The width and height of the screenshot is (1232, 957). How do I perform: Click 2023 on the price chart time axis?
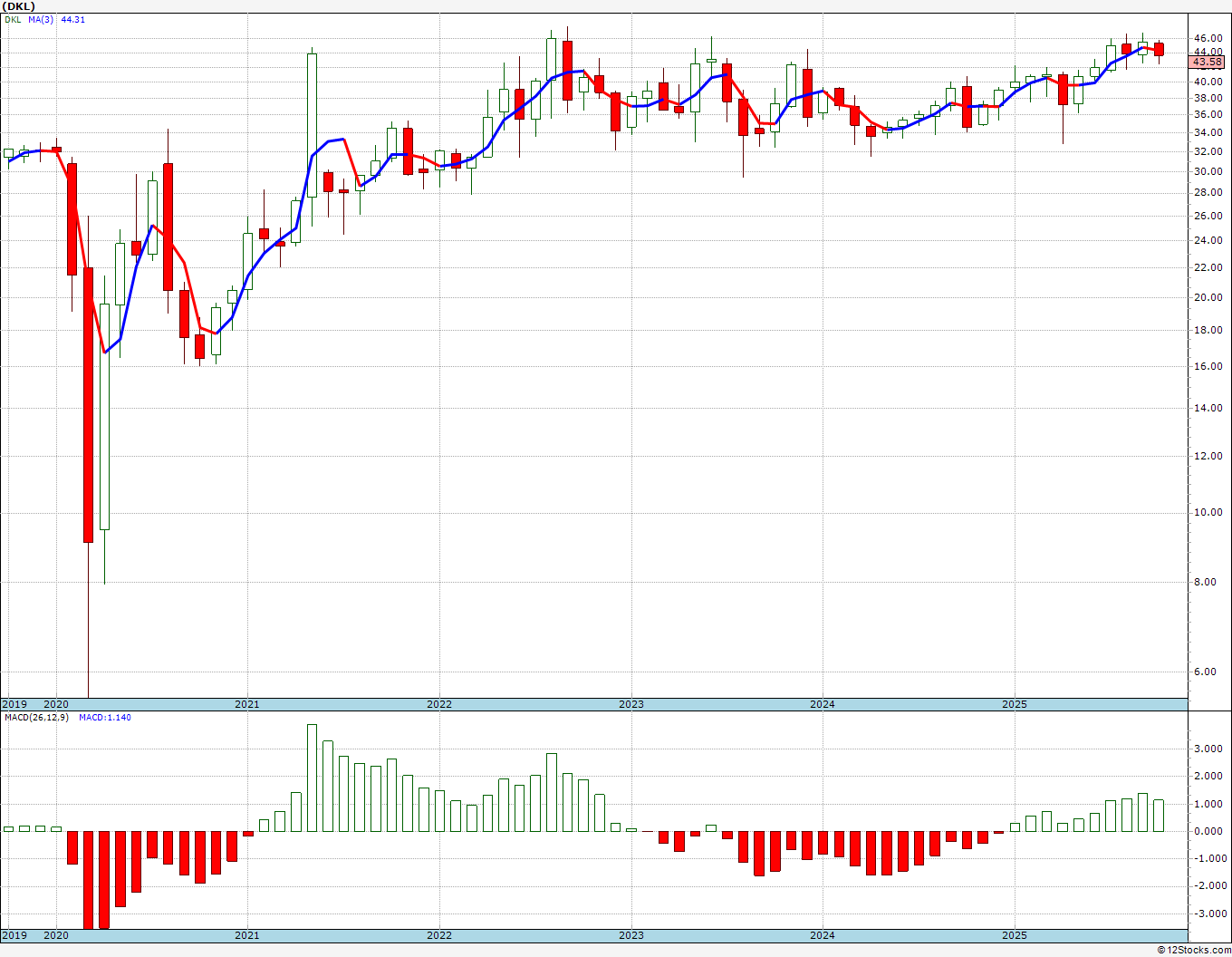(631, 704)
